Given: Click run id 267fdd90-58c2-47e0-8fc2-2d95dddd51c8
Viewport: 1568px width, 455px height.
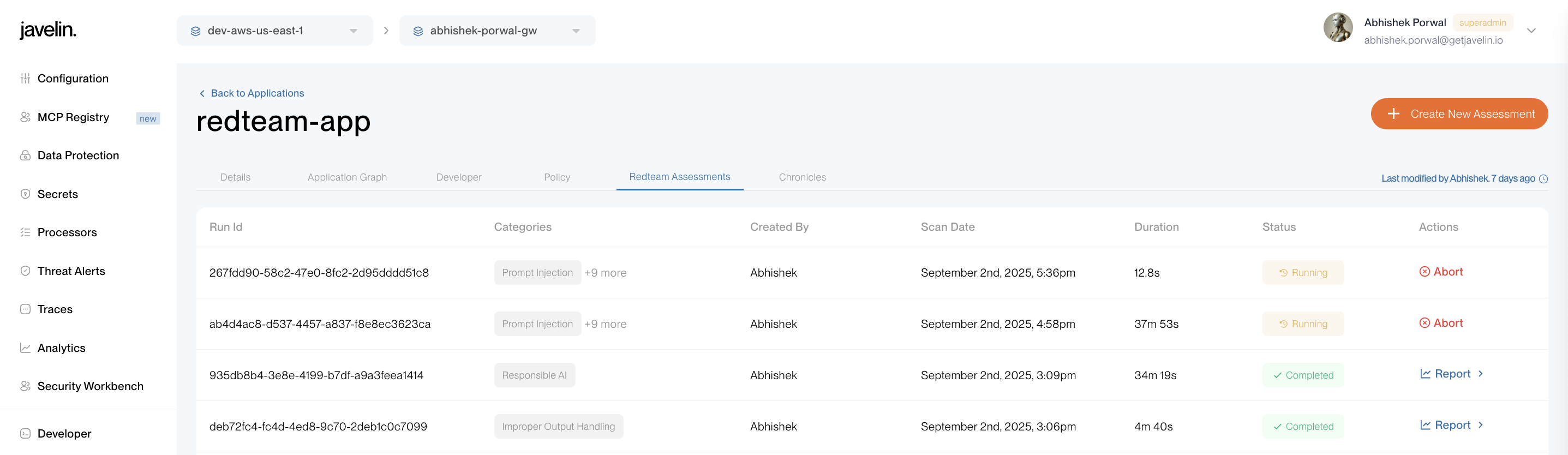Looking at the screenshot, I should (x=319, y=273).
